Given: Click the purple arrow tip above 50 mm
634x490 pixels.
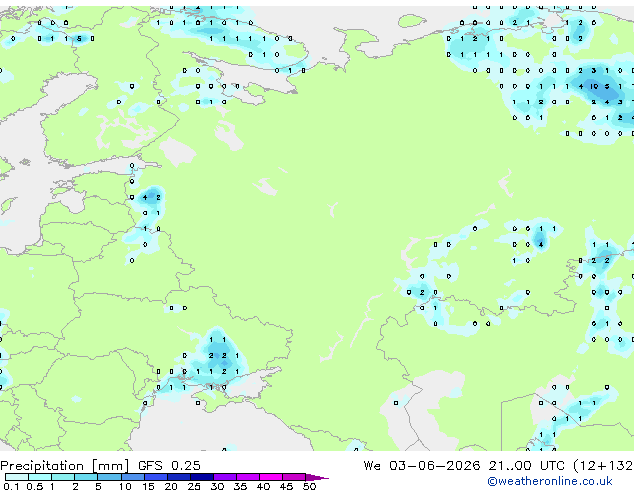Looking at the screenshot, I should (317, 477).
